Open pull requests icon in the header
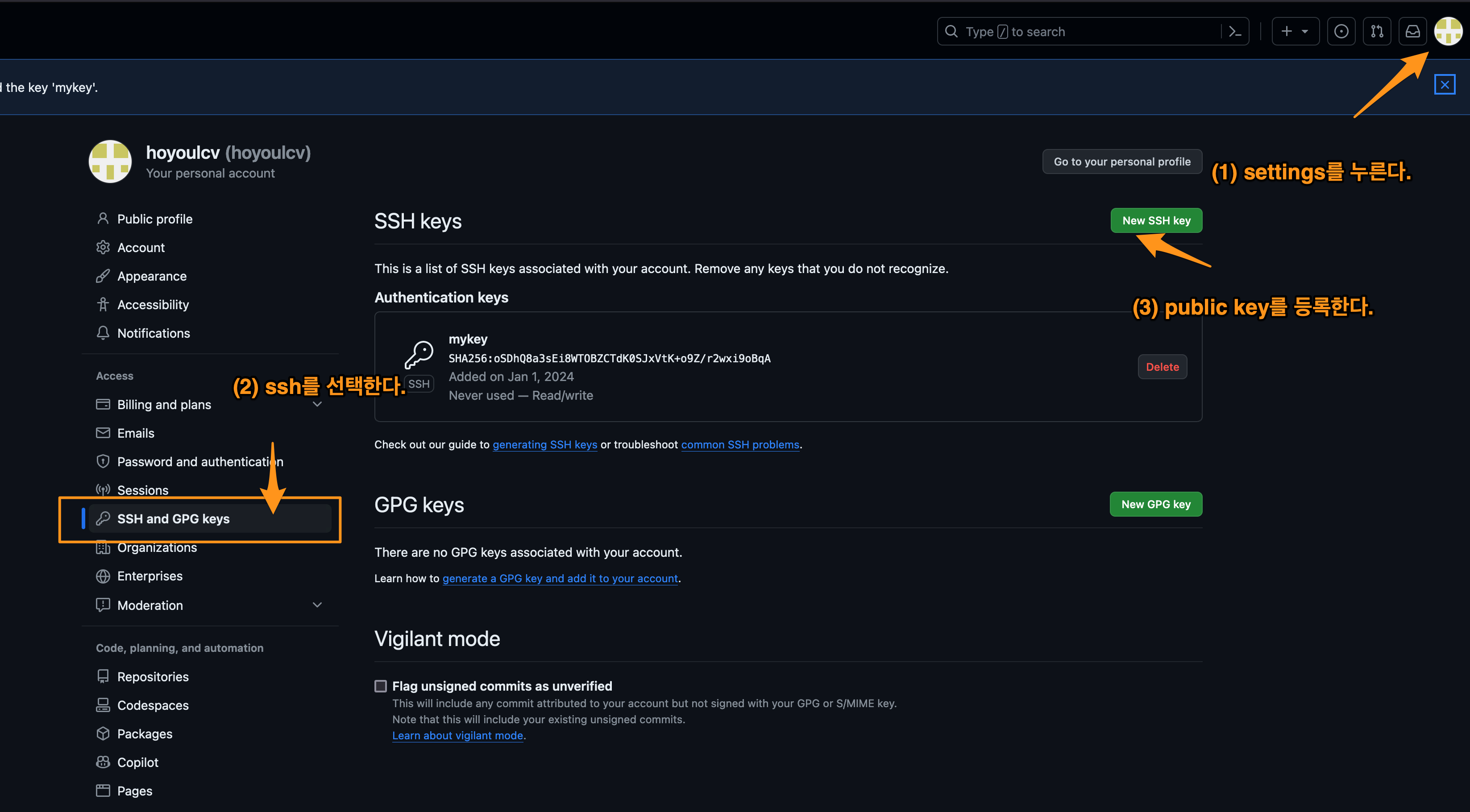 1376,31
